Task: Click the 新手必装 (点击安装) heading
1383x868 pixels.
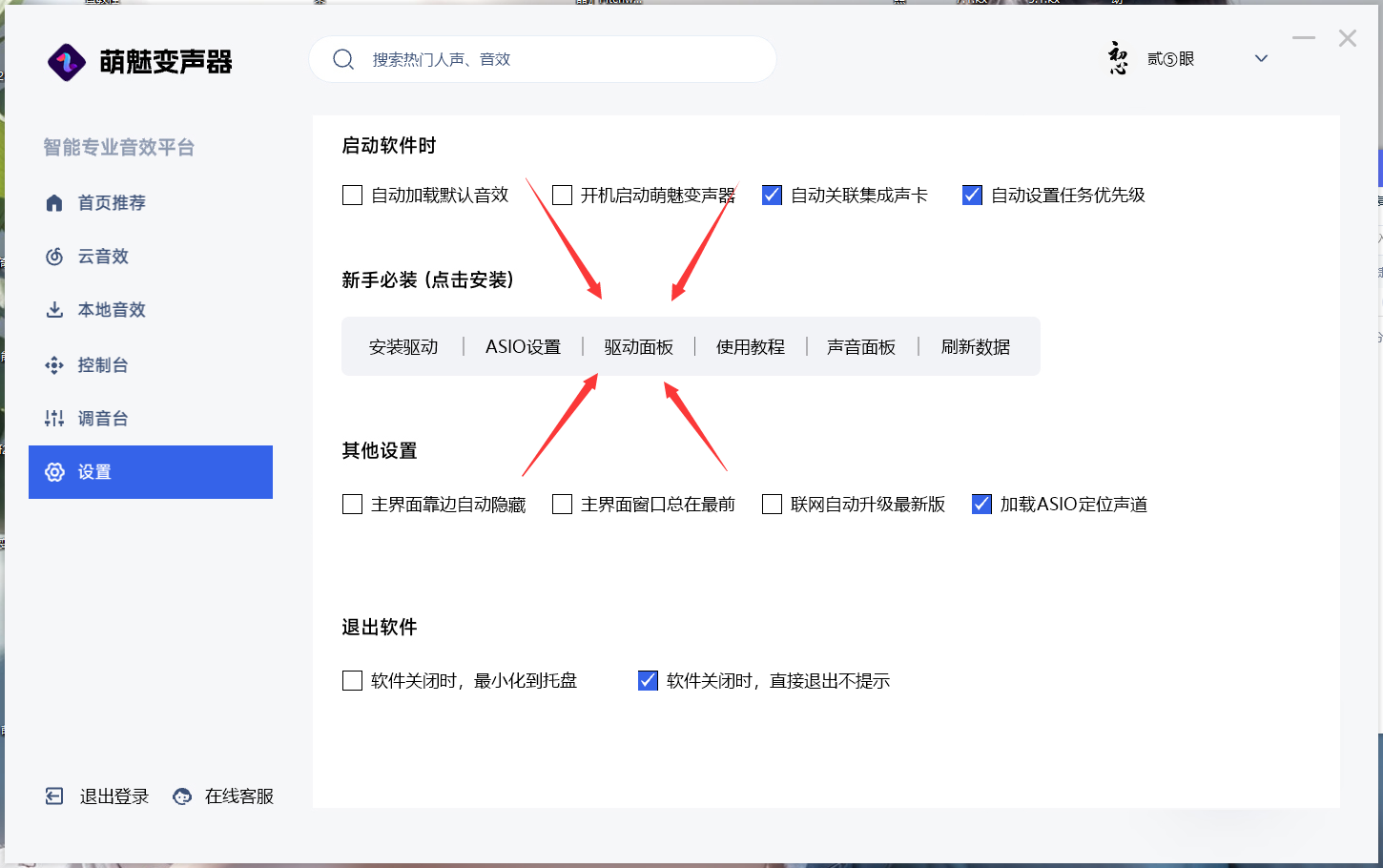Action: pos(427,280)
